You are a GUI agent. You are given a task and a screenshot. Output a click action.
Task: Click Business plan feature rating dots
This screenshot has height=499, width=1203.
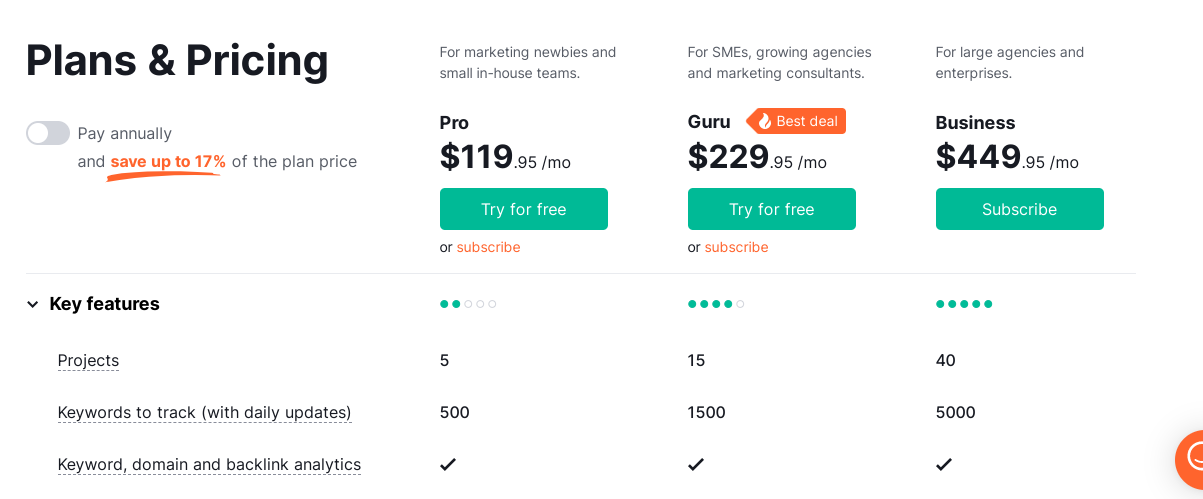(x=964, y=304)
